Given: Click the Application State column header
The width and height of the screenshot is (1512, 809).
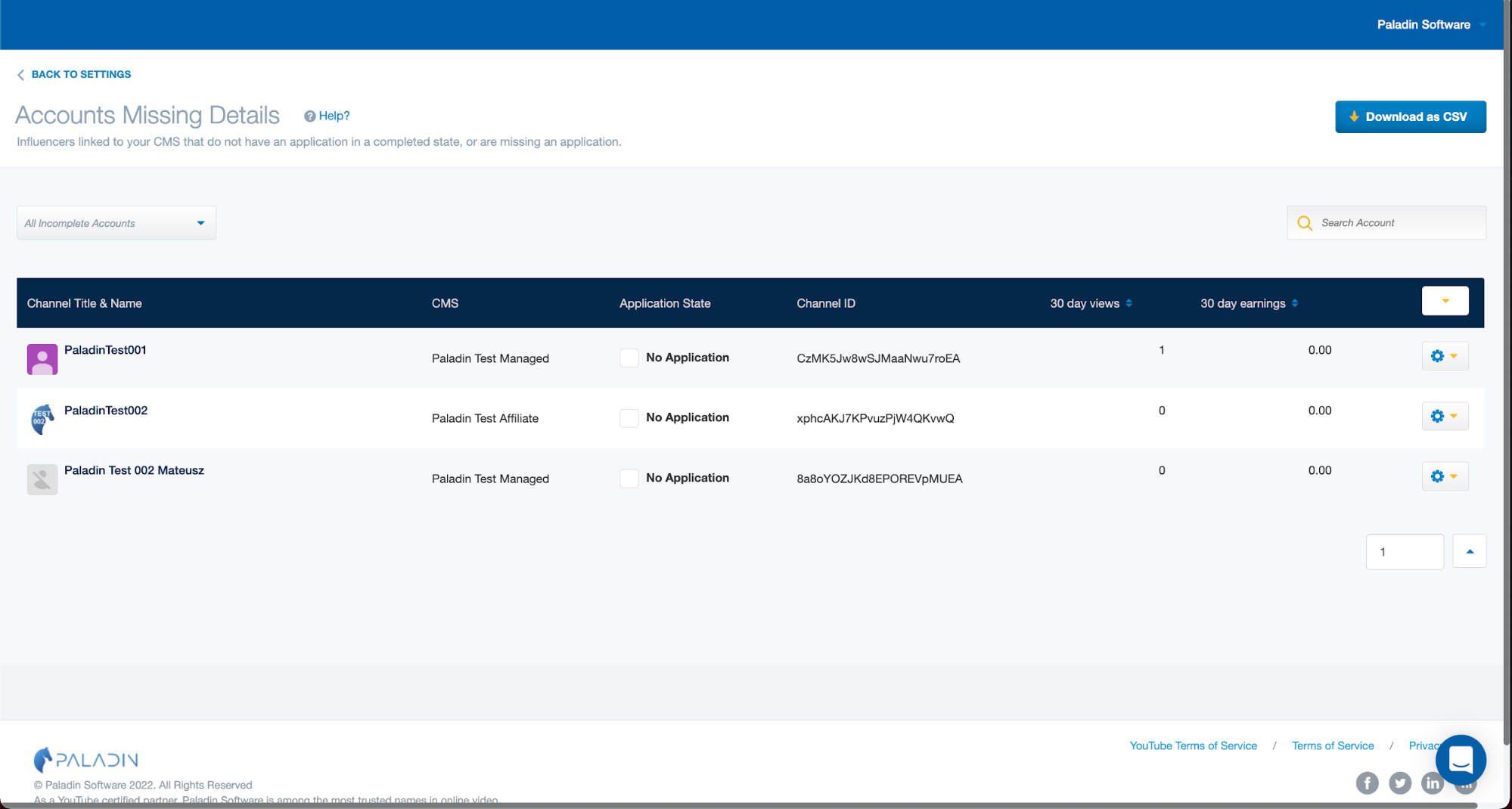Looking at the screenshot, I should 665,303.
